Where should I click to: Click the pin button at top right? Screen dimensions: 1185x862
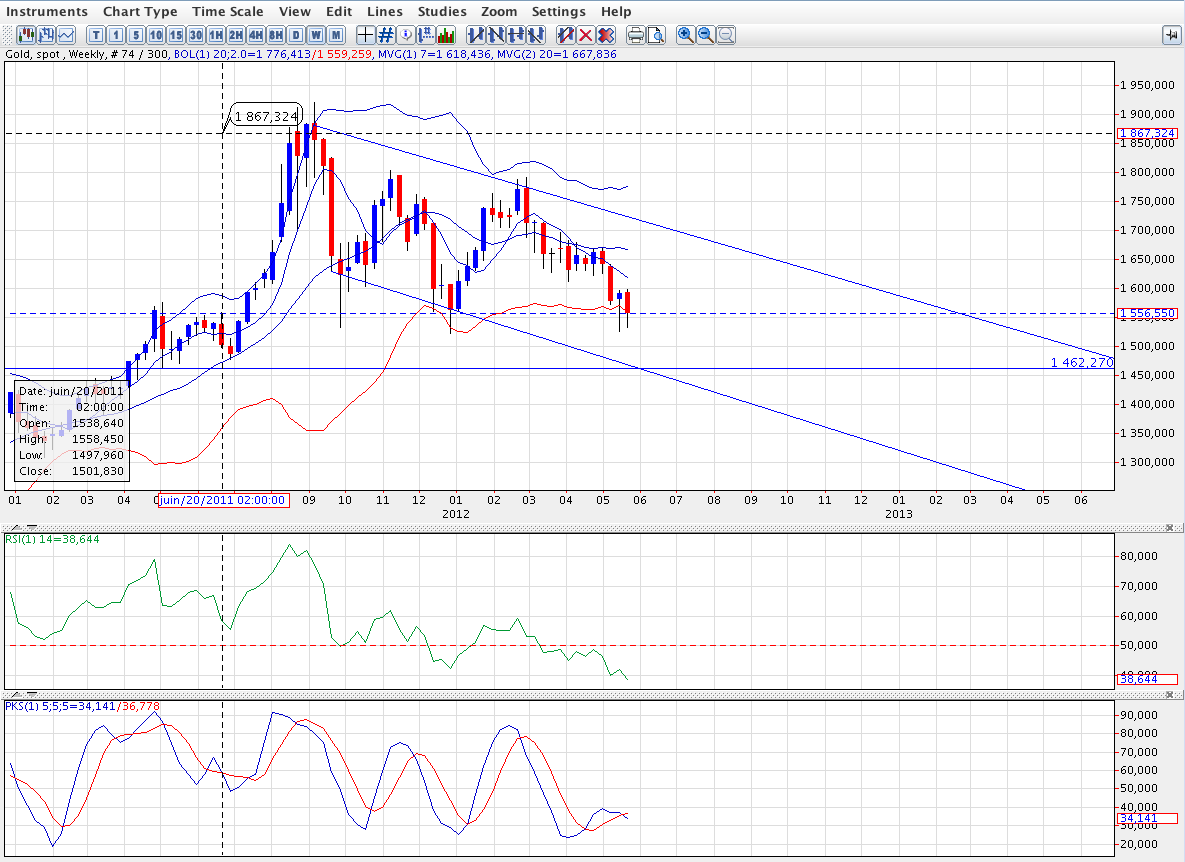pyautogui.click(x=1170, y=35)
